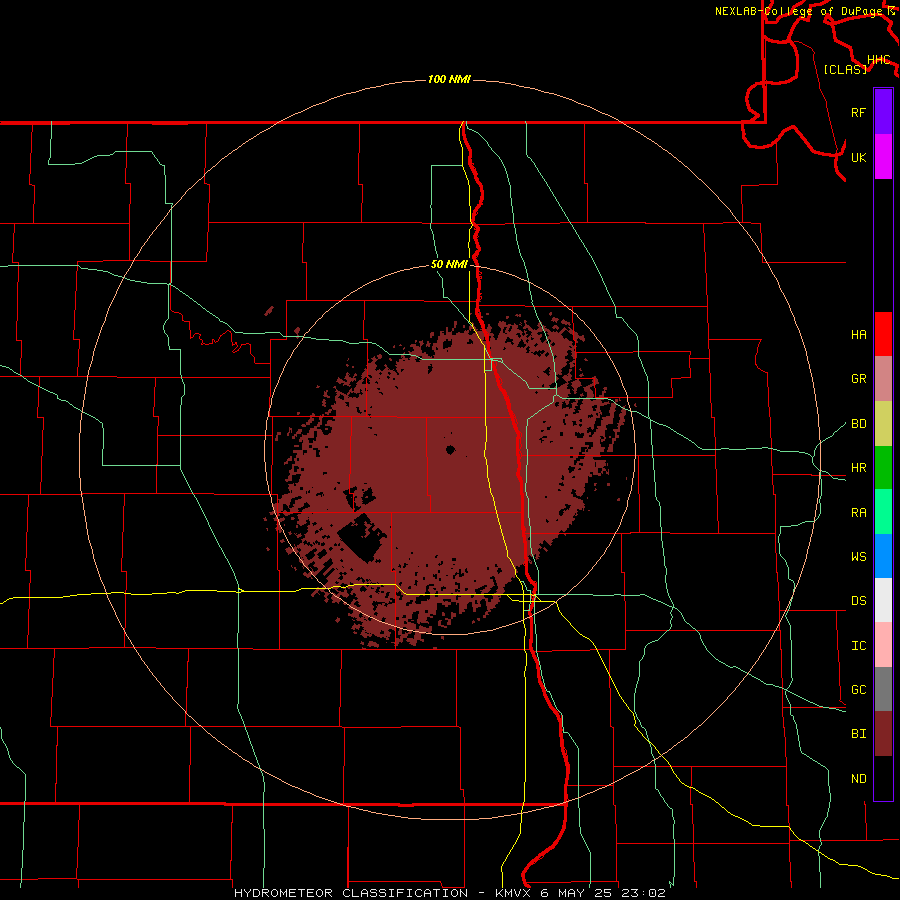Click the HR legend label
The height and width of the screenshot is (900, 900).
(x=858, y=468)
